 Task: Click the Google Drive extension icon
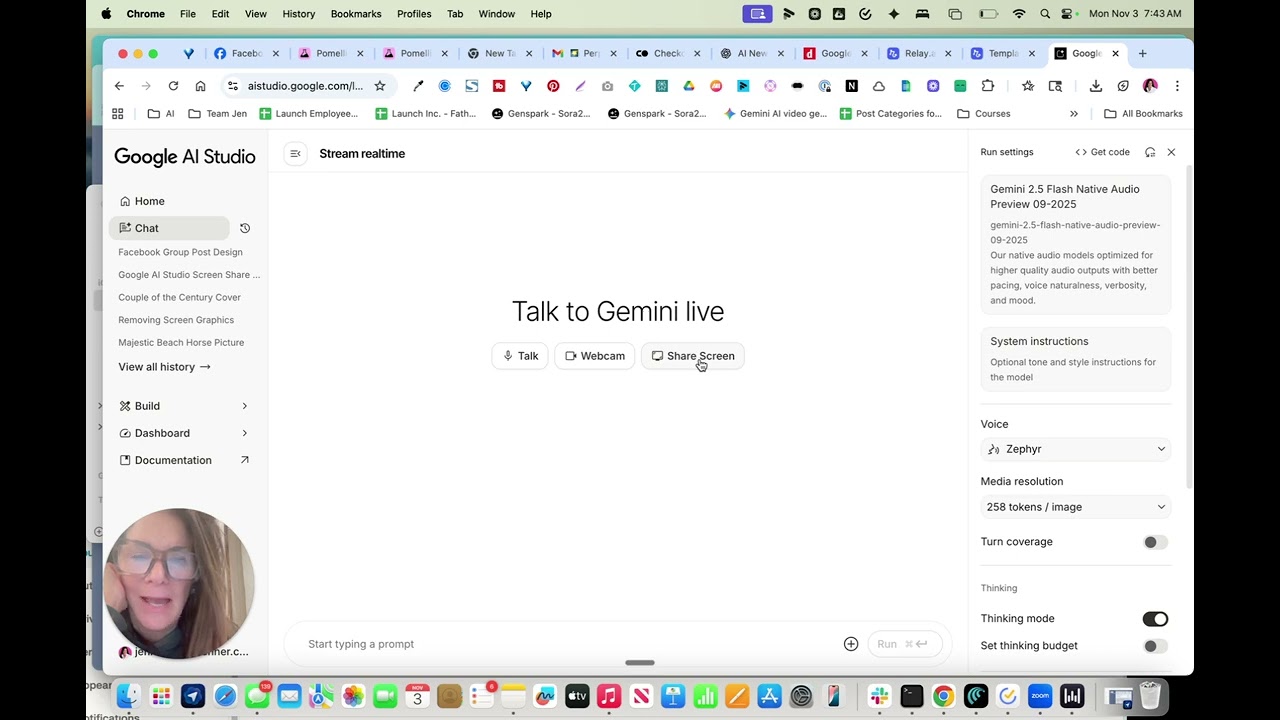pos(689,86)
